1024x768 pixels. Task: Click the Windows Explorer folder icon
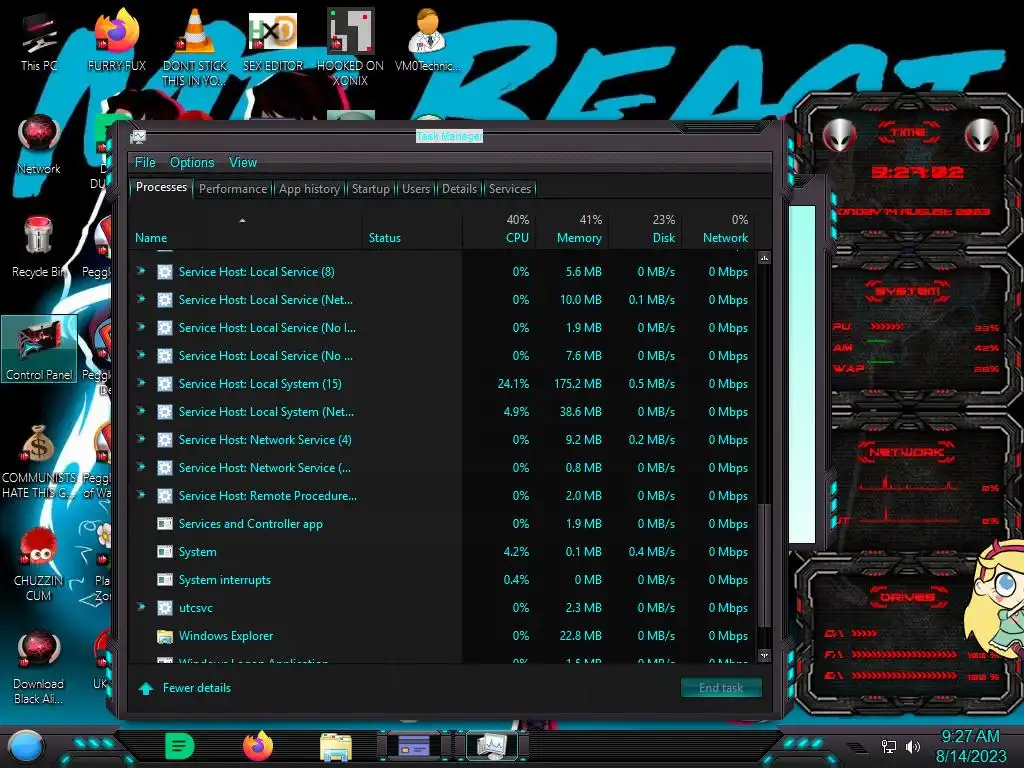[x=165, y=636]
